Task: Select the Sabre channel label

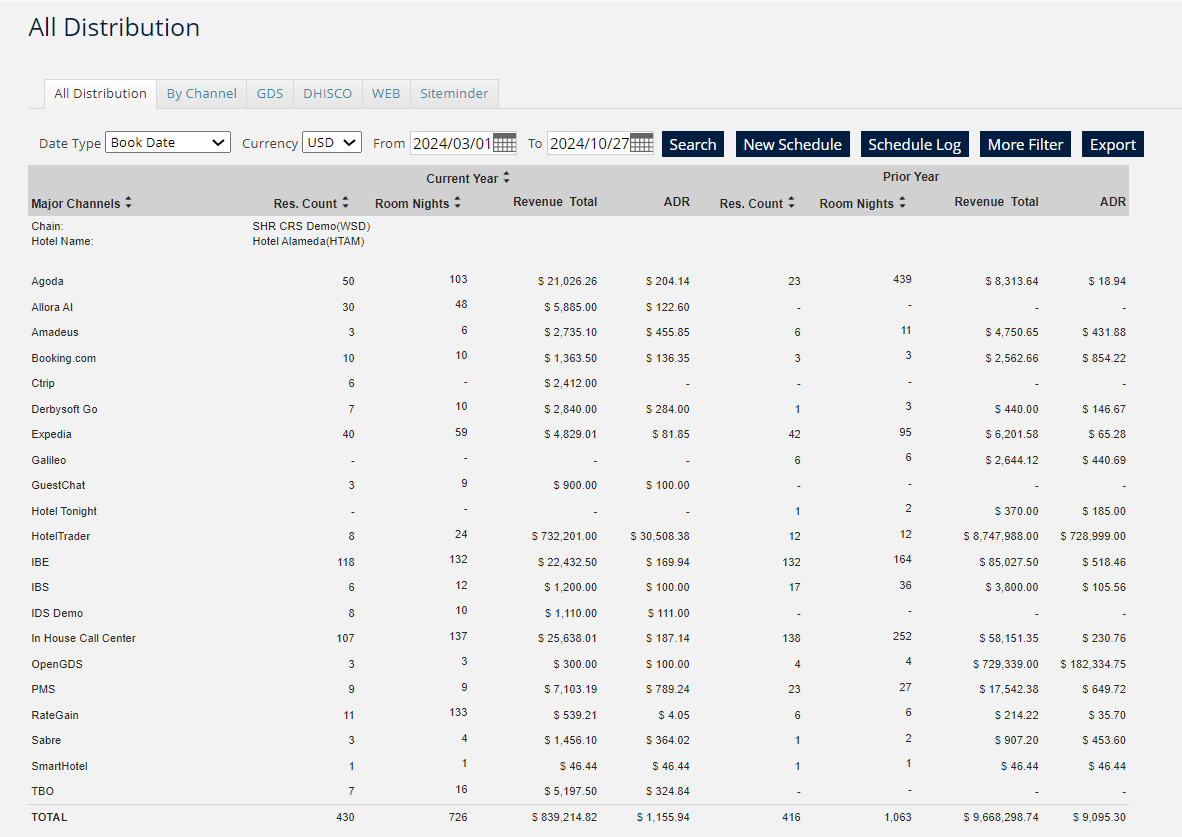Action: 46,740
